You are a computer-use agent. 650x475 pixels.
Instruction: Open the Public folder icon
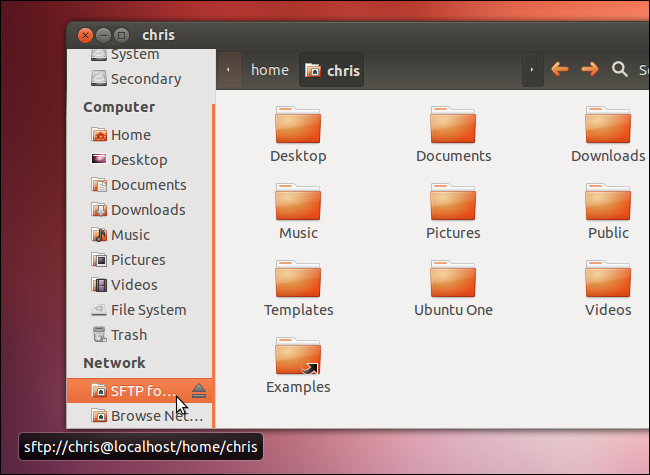[608, 202]
